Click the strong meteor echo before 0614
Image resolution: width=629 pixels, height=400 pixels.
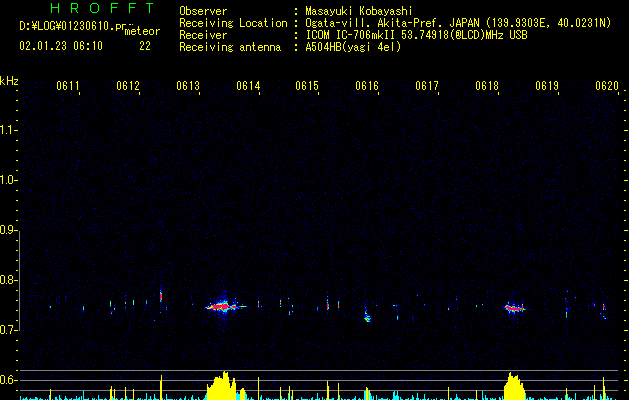coord(223,307)
